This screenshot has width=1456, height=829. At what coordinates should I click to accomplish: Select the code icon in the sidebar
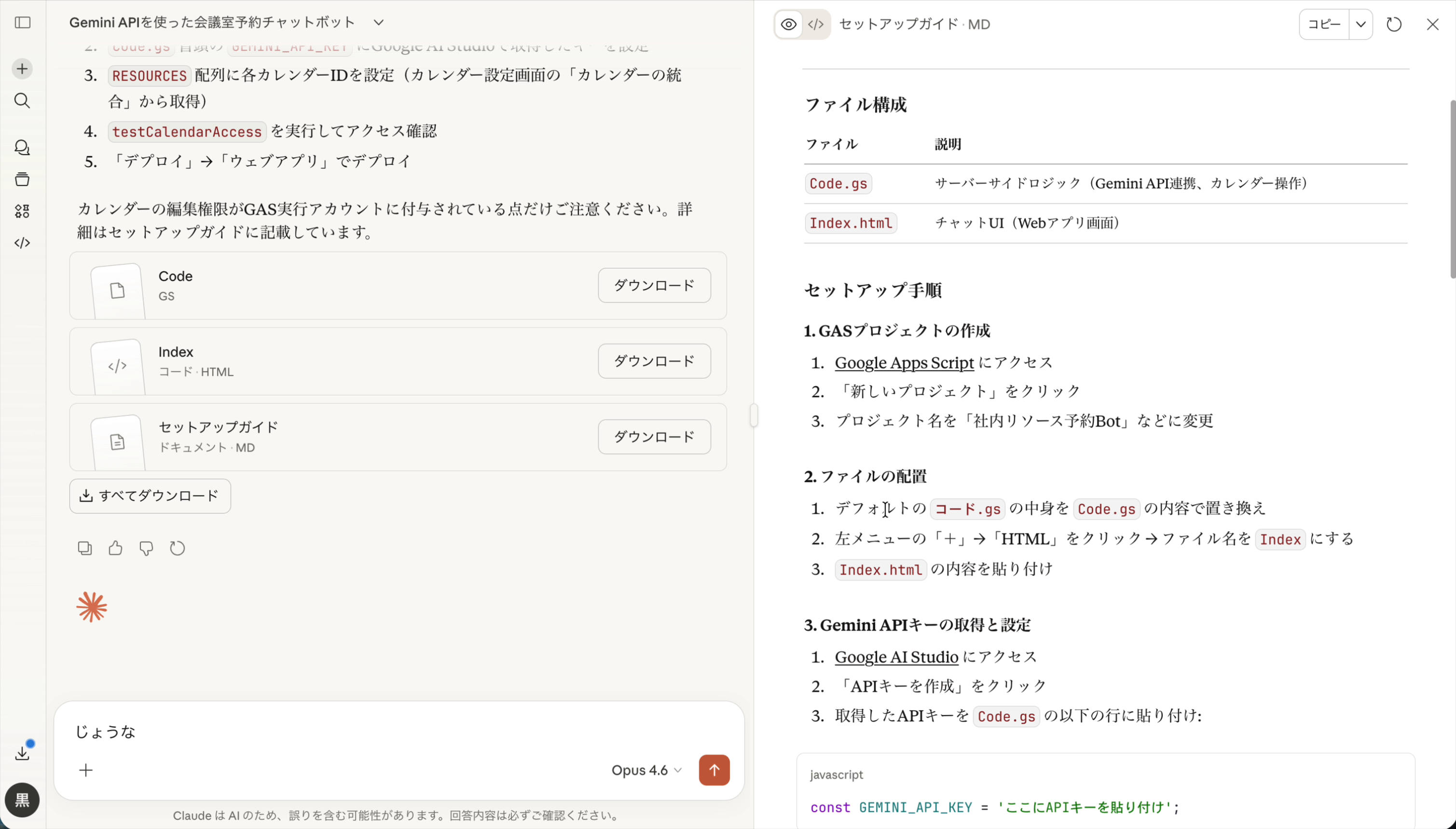click(x=22, y=243)
